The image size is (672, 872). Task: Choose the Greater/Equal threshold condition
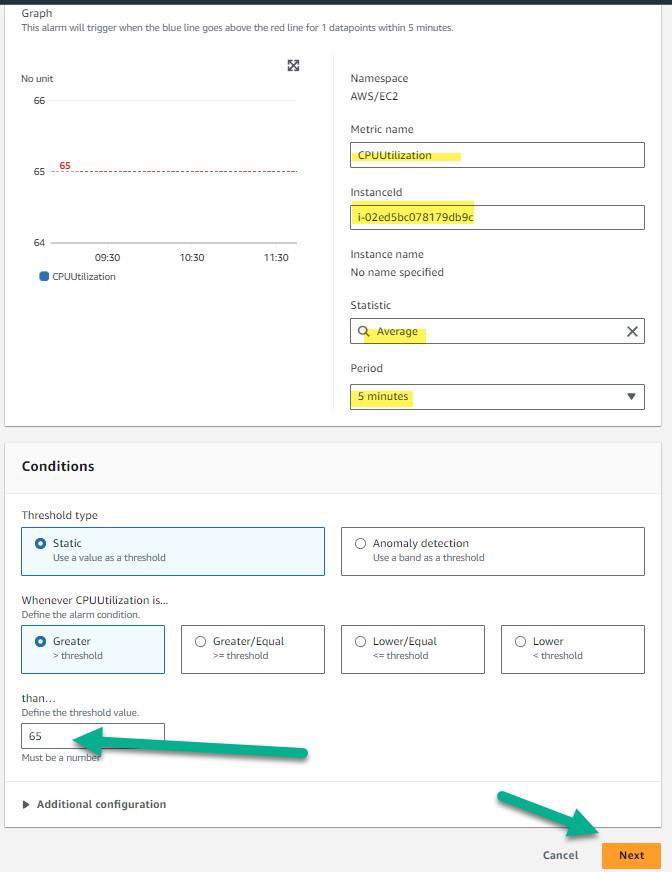[201, 642]
